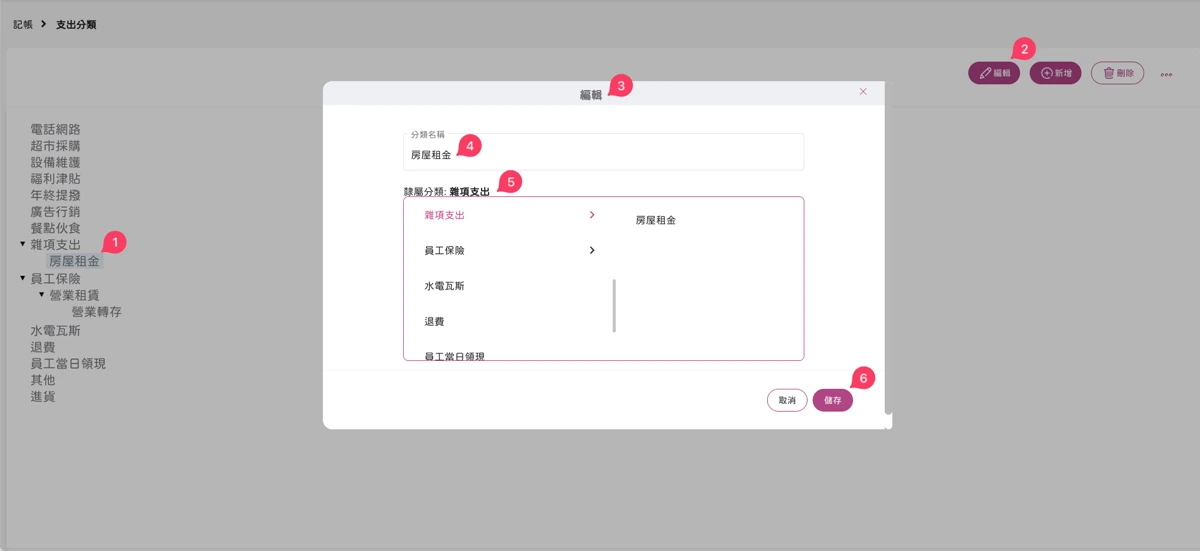Select 員工當日領現 in dialog list
The image size is (1200, 551).
coord(455,355)
